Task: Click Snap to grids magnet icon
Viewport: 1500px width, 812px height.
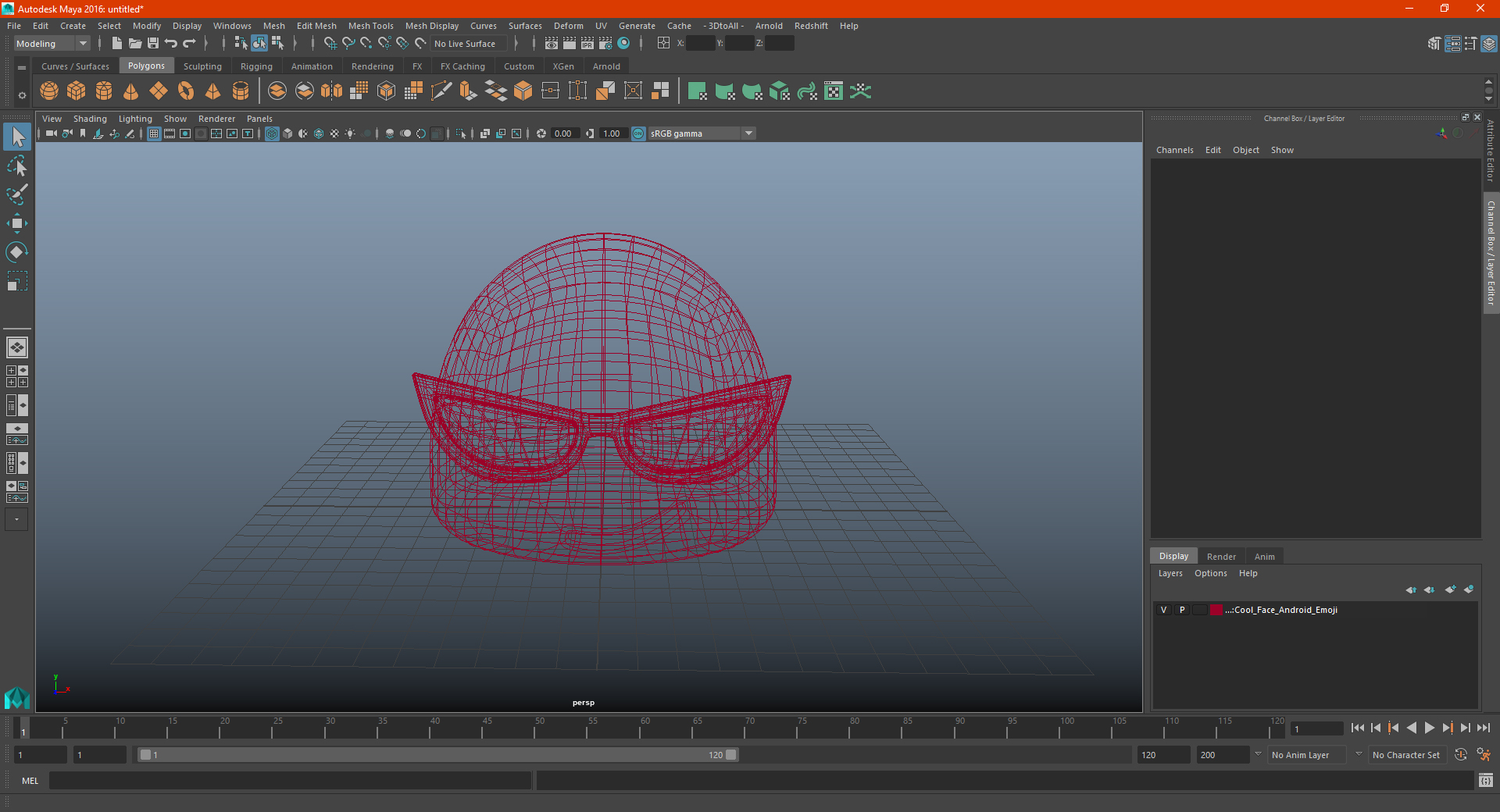Action: click(330, 43)
